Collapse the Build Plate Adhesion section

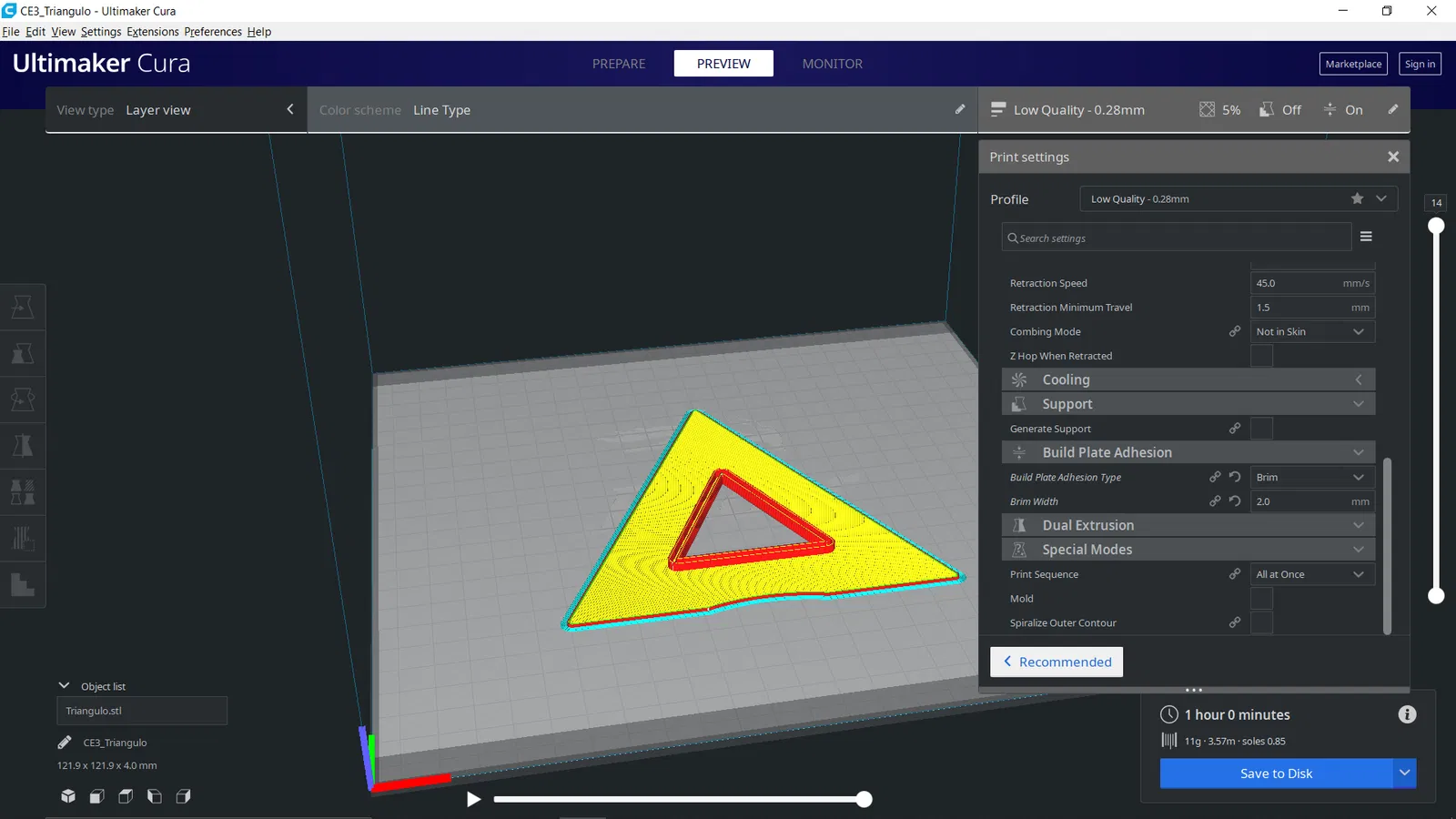tap(1188, 452)
